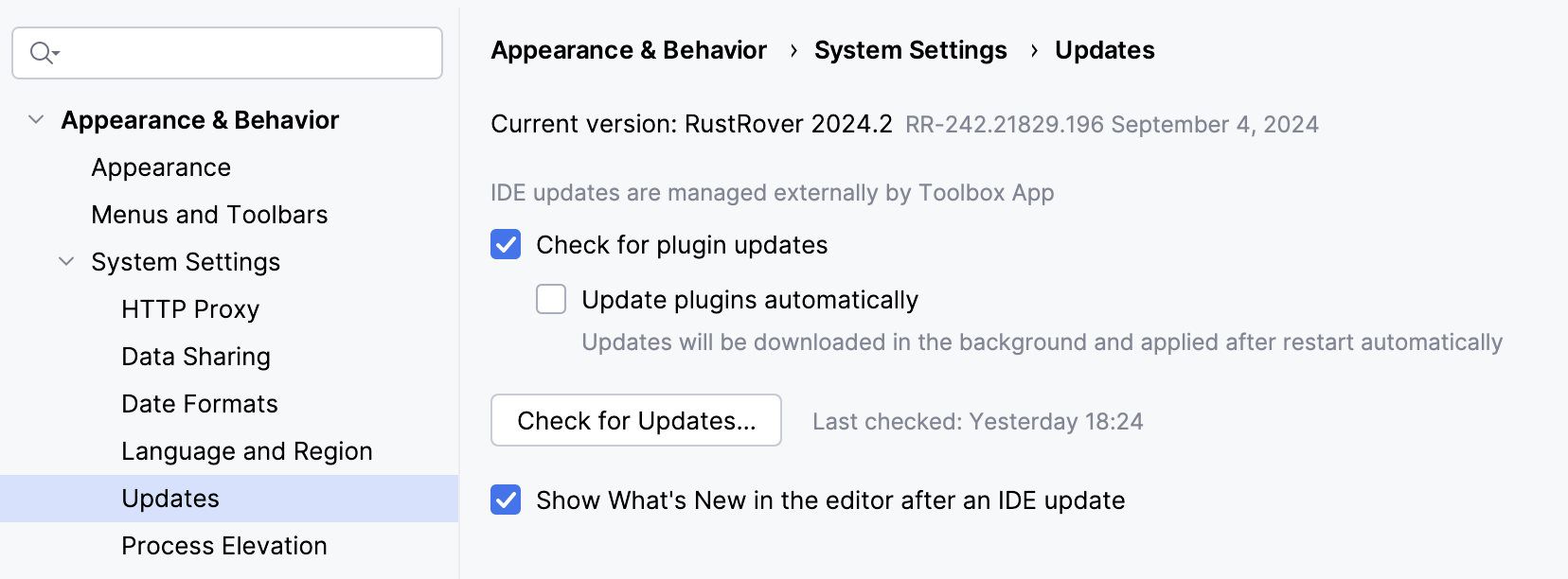Navigate to Appearance & Behavior via breadcrumb
The image size is (1568, 579).
pos(628,49)
